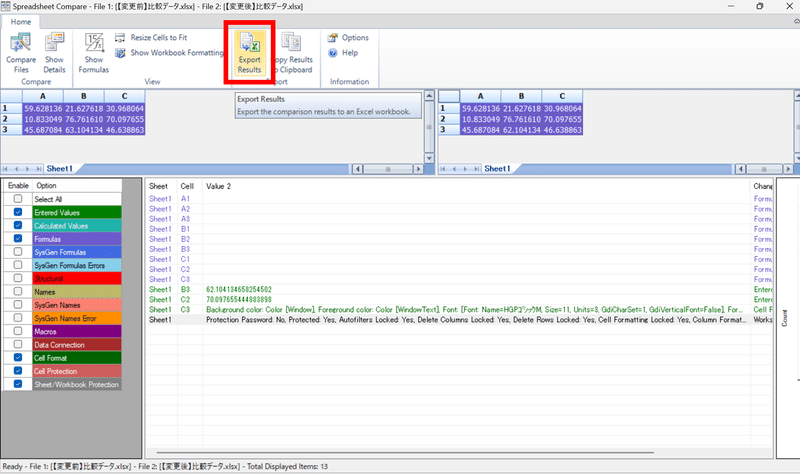Image resolution: width=800 pixels, height=474 pixels.
Task: Enable the SysGen Formulas checkbox
Action: tap(18, 252)
